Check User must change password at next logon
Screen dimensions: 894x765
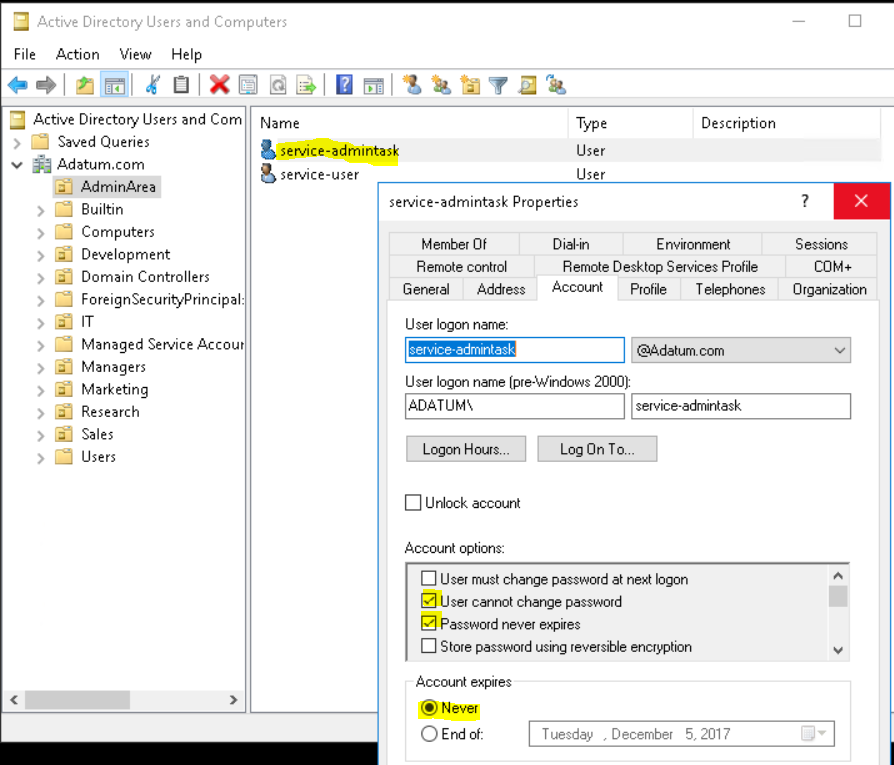click(x=429, y=579)
